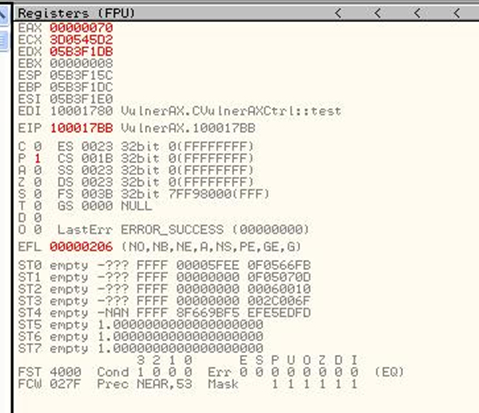
Task: Select SS segment value 0023
Action: click(x=97, y=170)
